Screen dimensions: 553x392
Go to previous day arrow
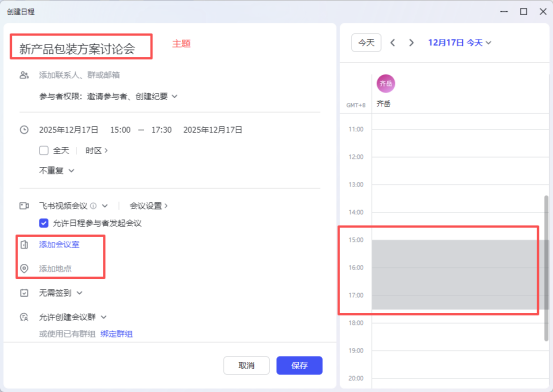point(393,43)
